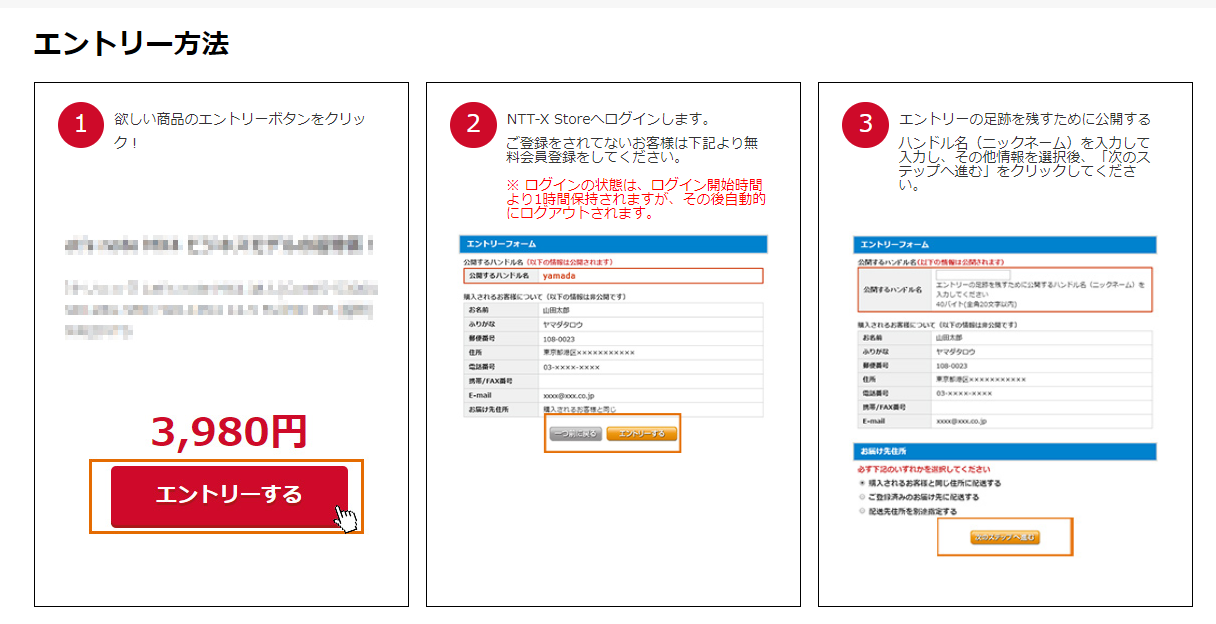Select 購入されるお客様と同じ住所に配送する radio option
1216x624 pixels.
click(x=864, y=483)
